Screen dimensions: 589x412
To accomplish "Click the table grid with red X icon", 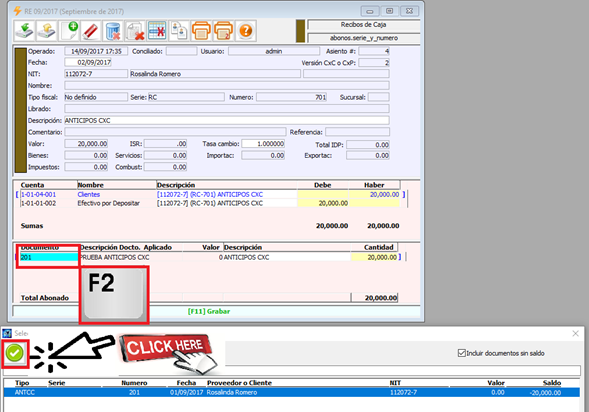I will point(157,31).
